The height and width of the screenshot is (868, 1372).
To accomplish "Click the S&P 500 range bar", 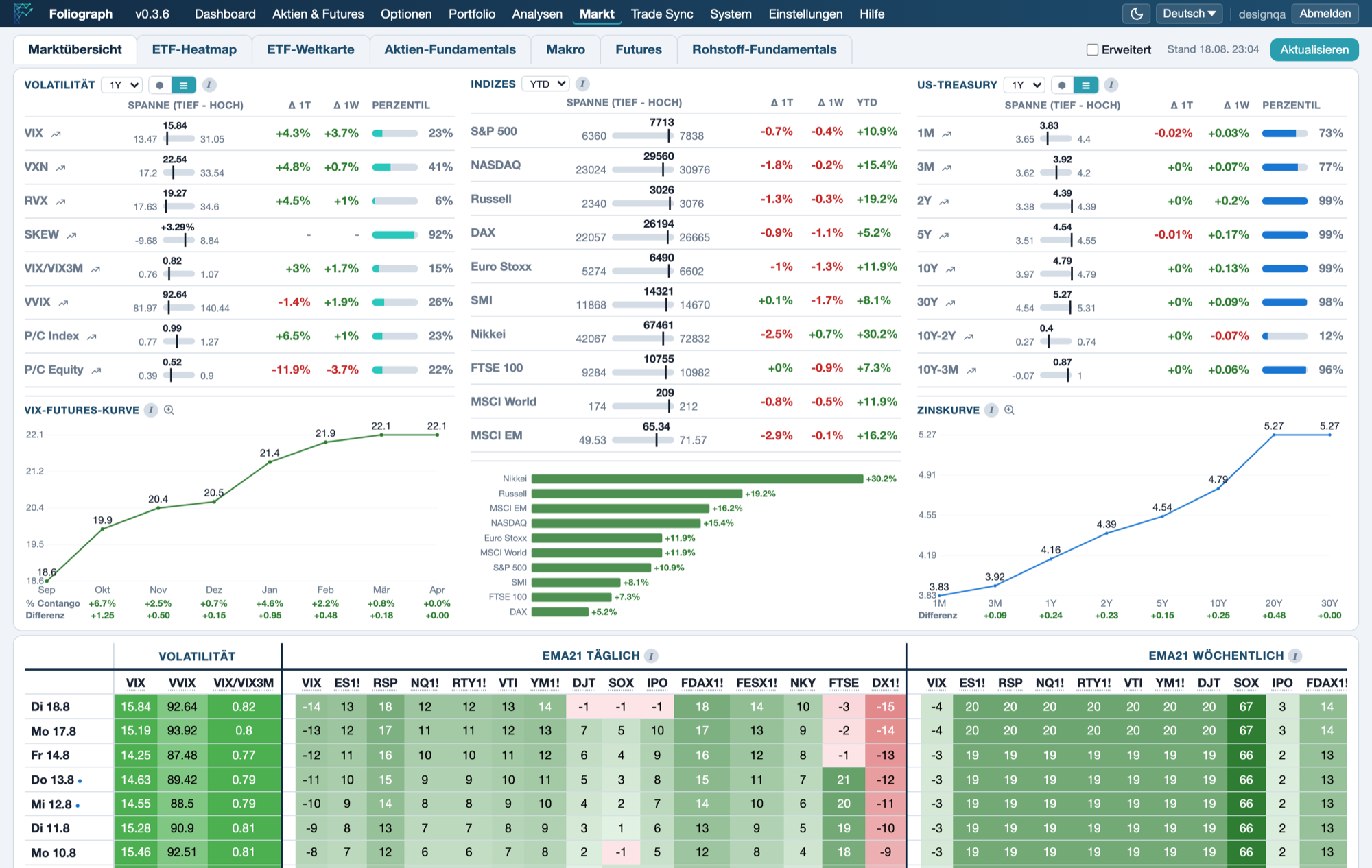I will (x=642, y=136).
